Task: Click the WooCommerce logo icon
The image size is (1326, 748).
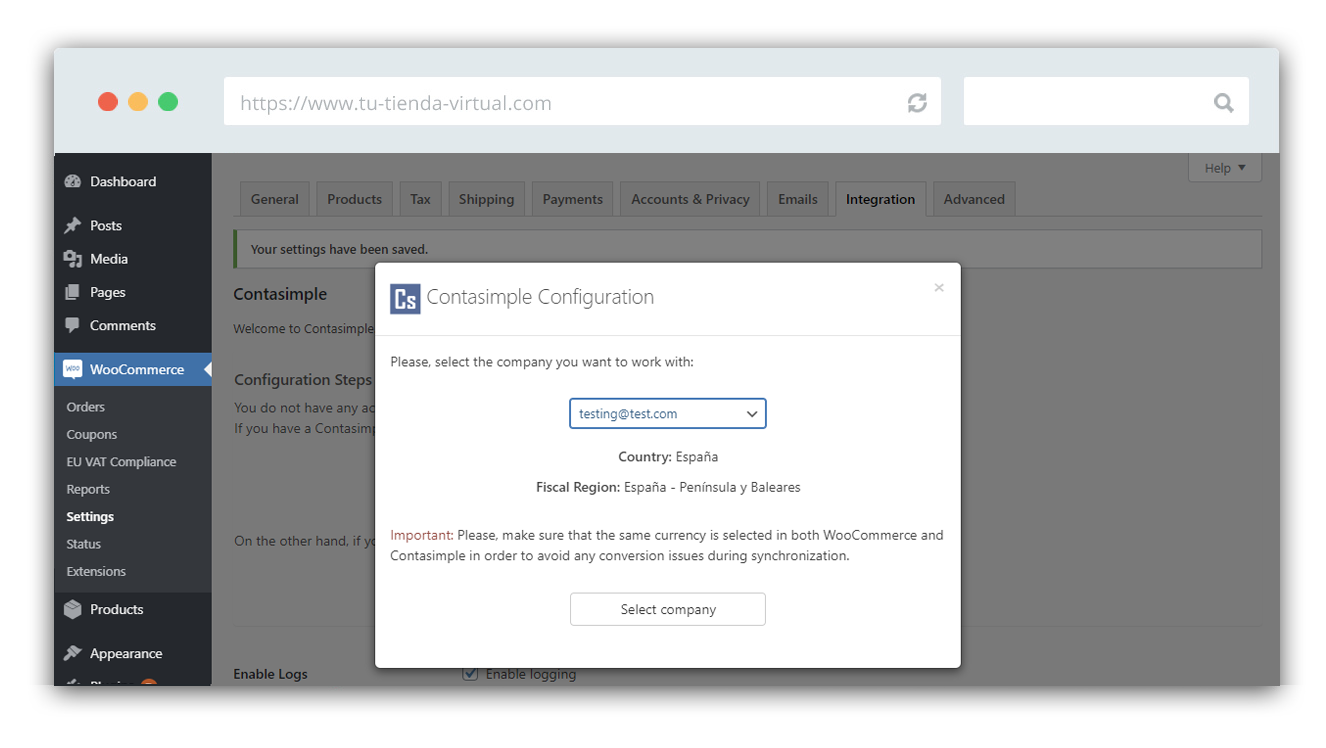Action: pyautogui.click(x=73, y=369)
